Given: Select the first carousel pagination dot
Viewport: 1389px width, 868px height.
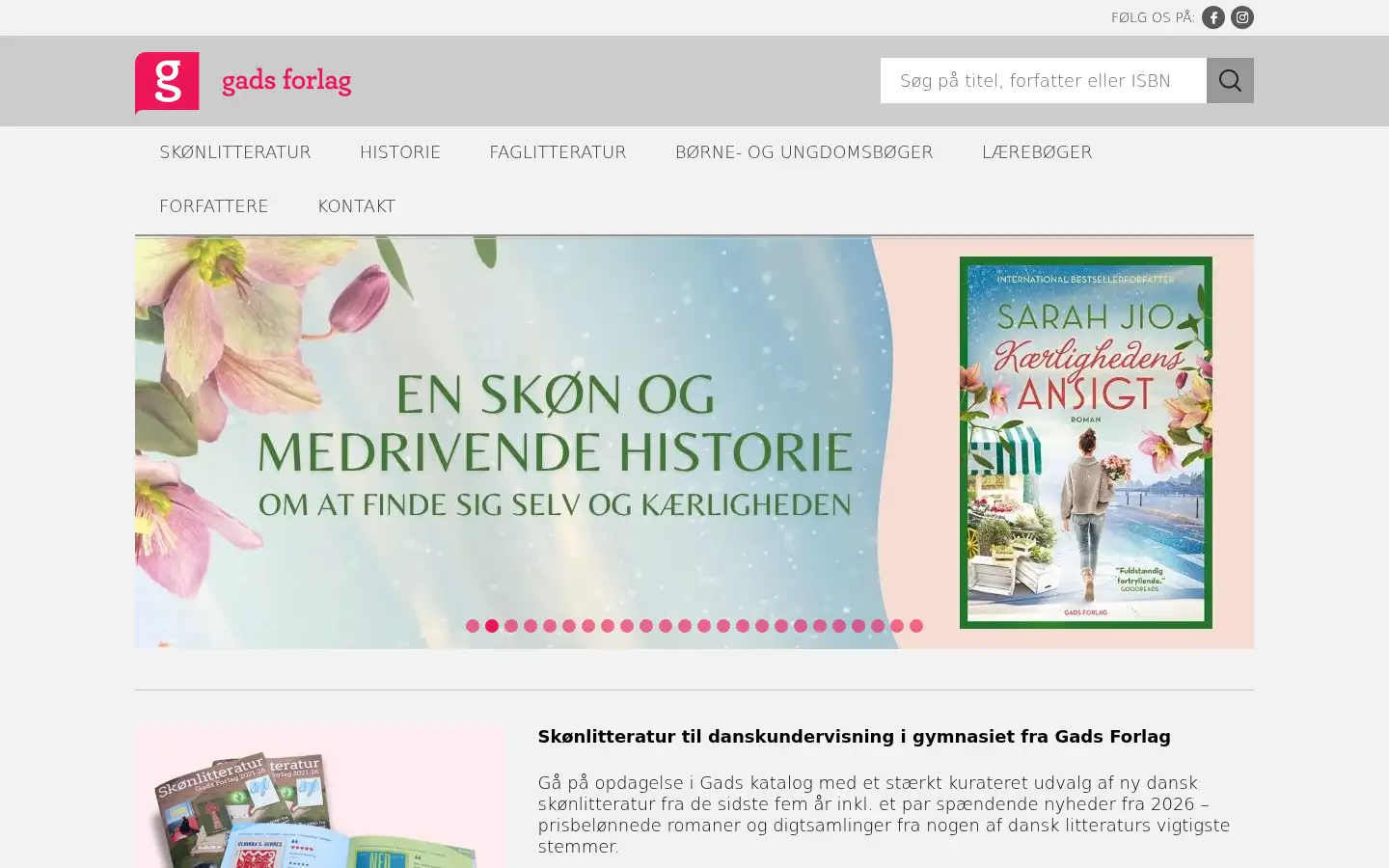Looking at the screenshot, I should pos(473,626).
